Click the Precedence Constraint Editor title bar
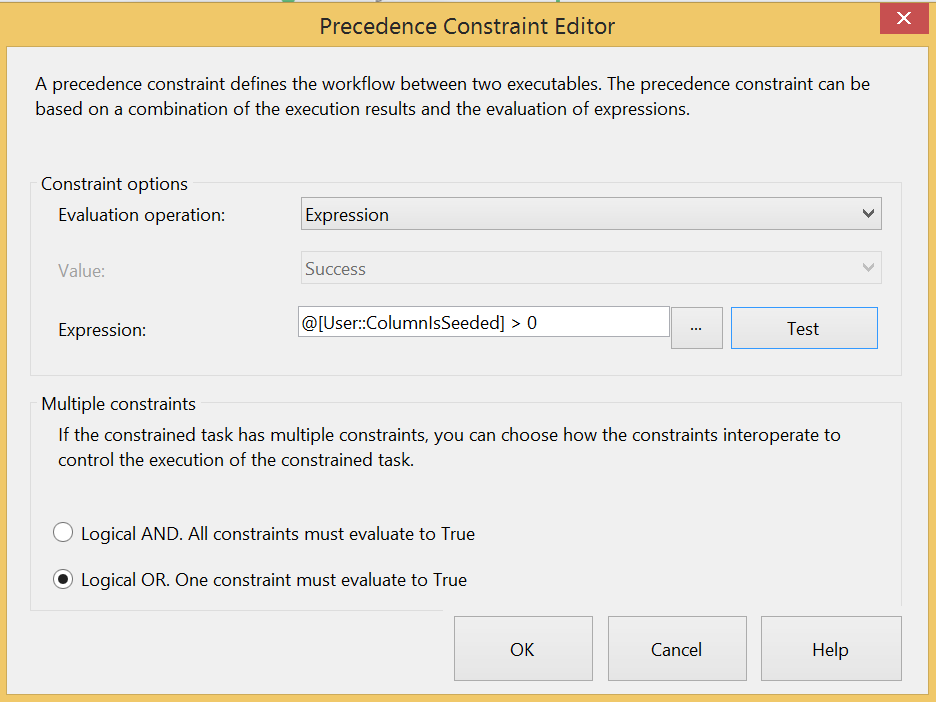Screen dimensions: 936x702 pyautogui.click(x=467, y=26)
